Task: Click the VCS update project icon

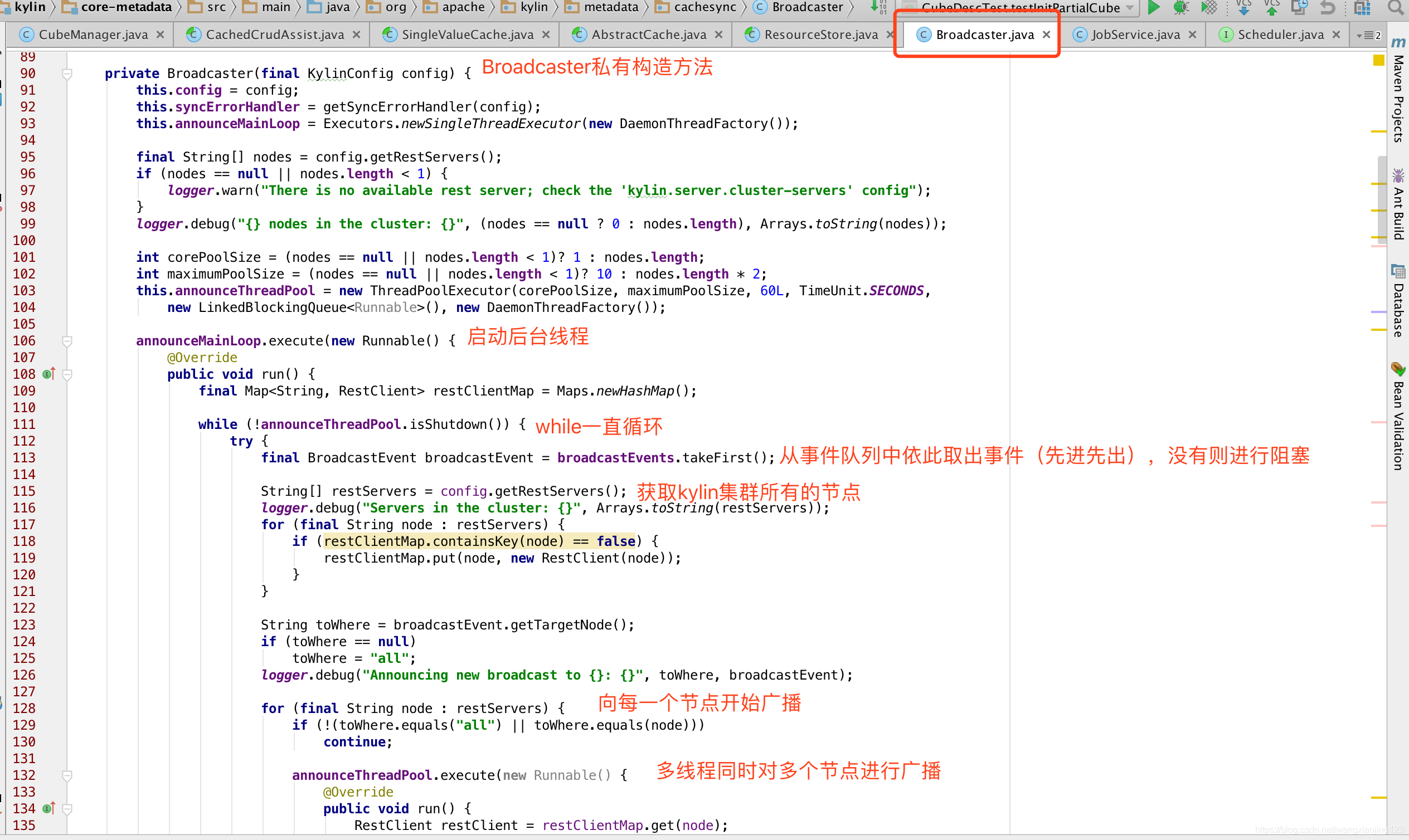Action: [1243, 7]
